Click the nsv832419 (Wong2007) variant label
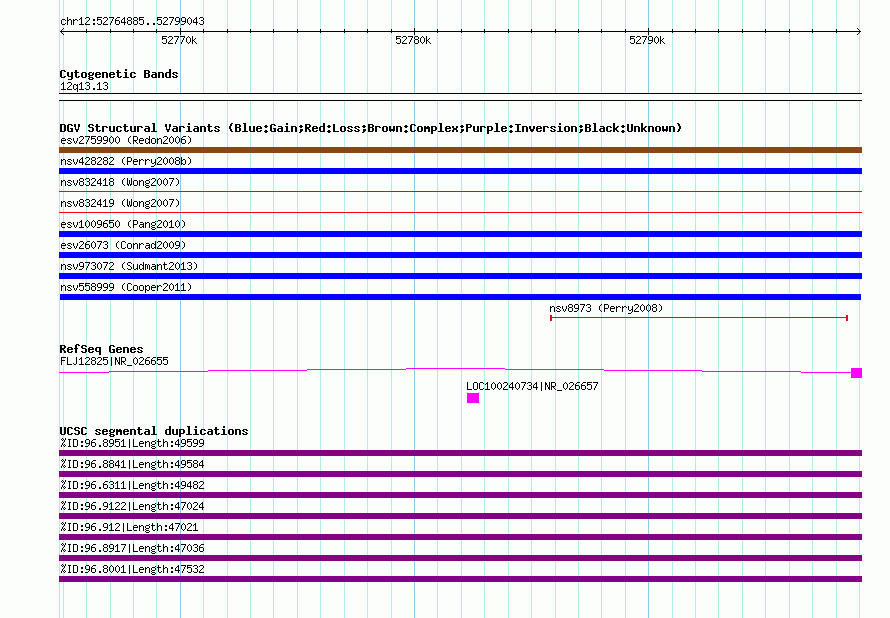This screenshot has width=890, height=618. (120, 203)
